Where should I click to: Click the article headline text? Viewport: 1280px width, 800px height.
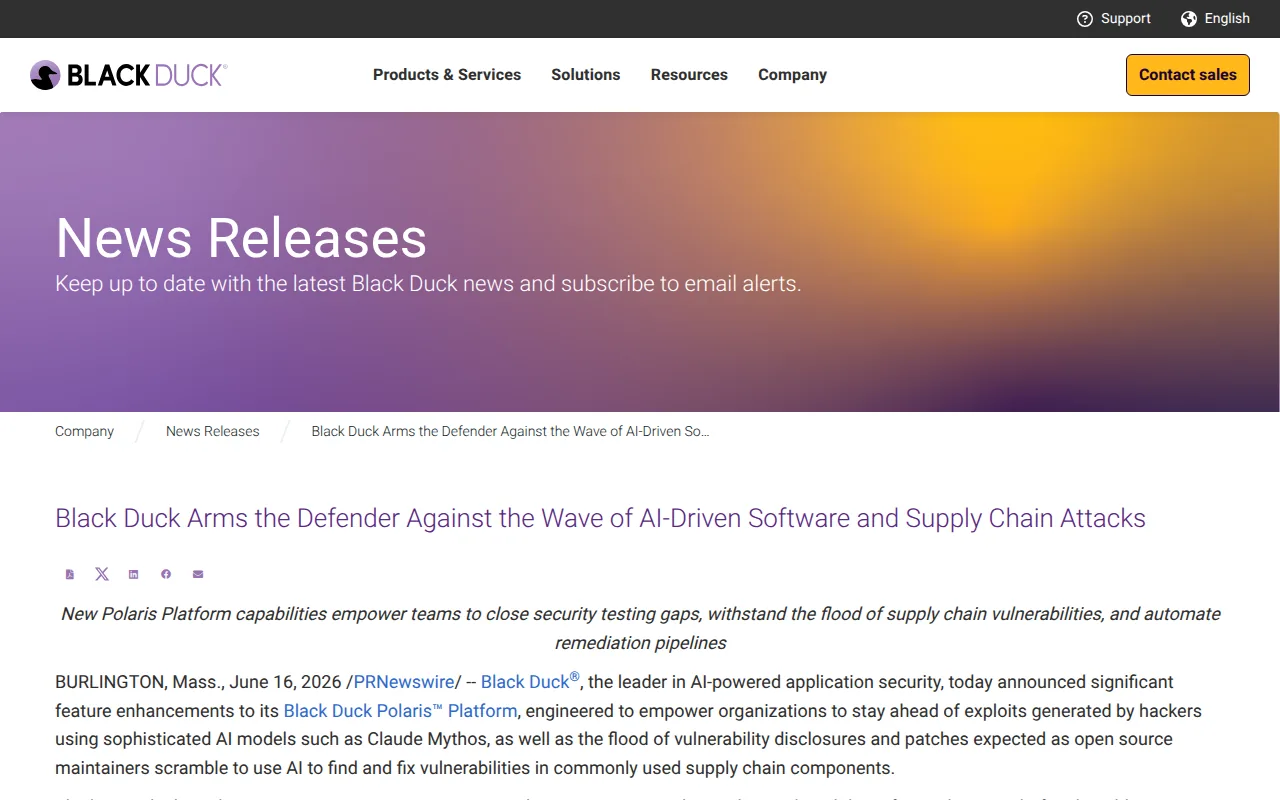(x=600, y=518)
